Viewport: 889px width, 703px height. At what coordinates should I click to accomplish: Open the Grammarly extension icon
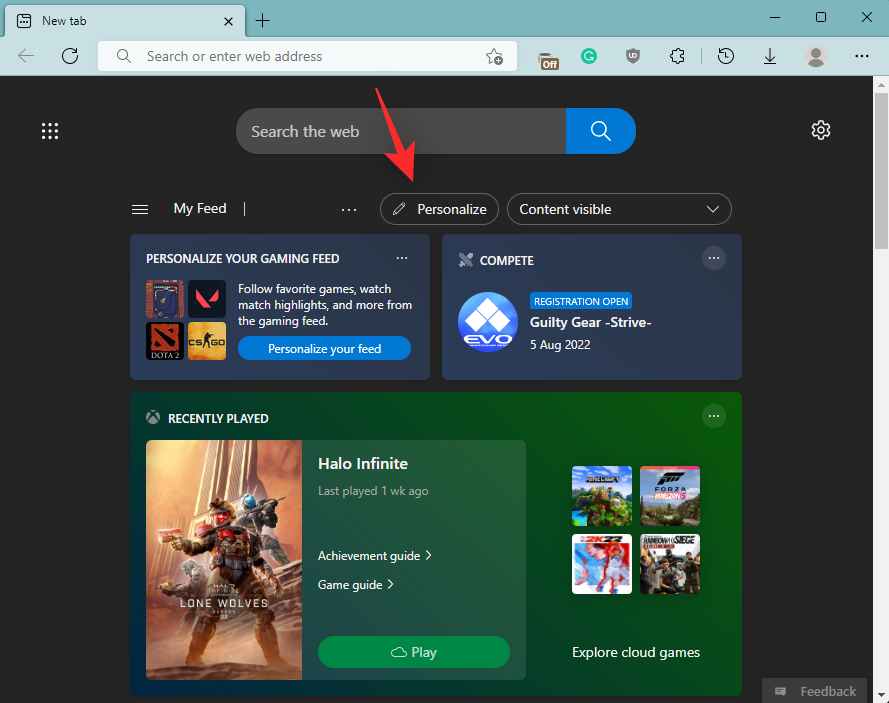pos(589,56)
